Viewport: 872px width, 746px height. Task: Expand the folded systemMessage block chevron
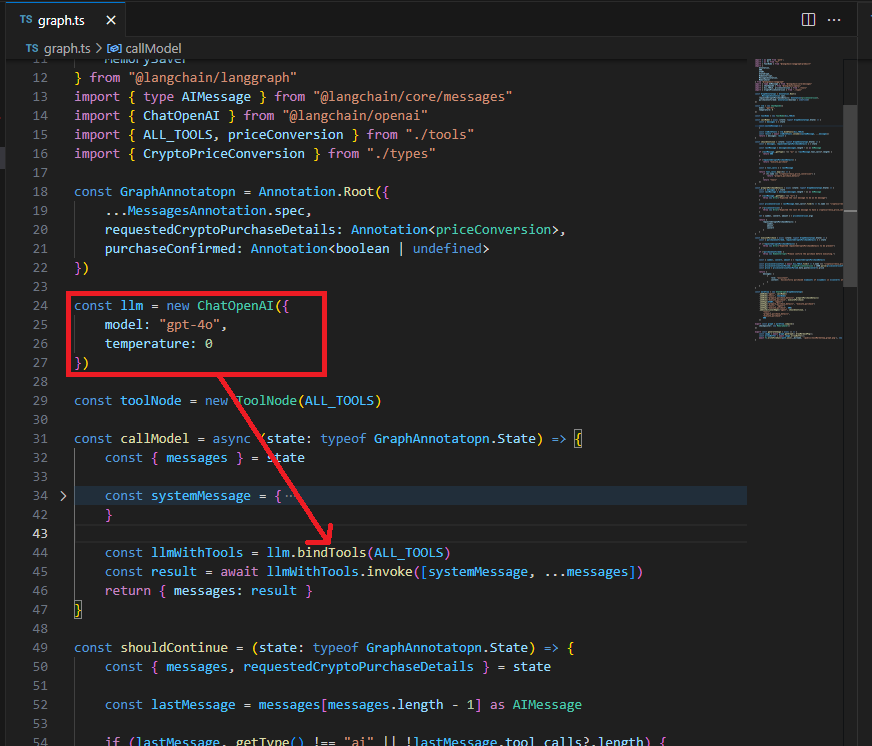[x=63, y=496]
